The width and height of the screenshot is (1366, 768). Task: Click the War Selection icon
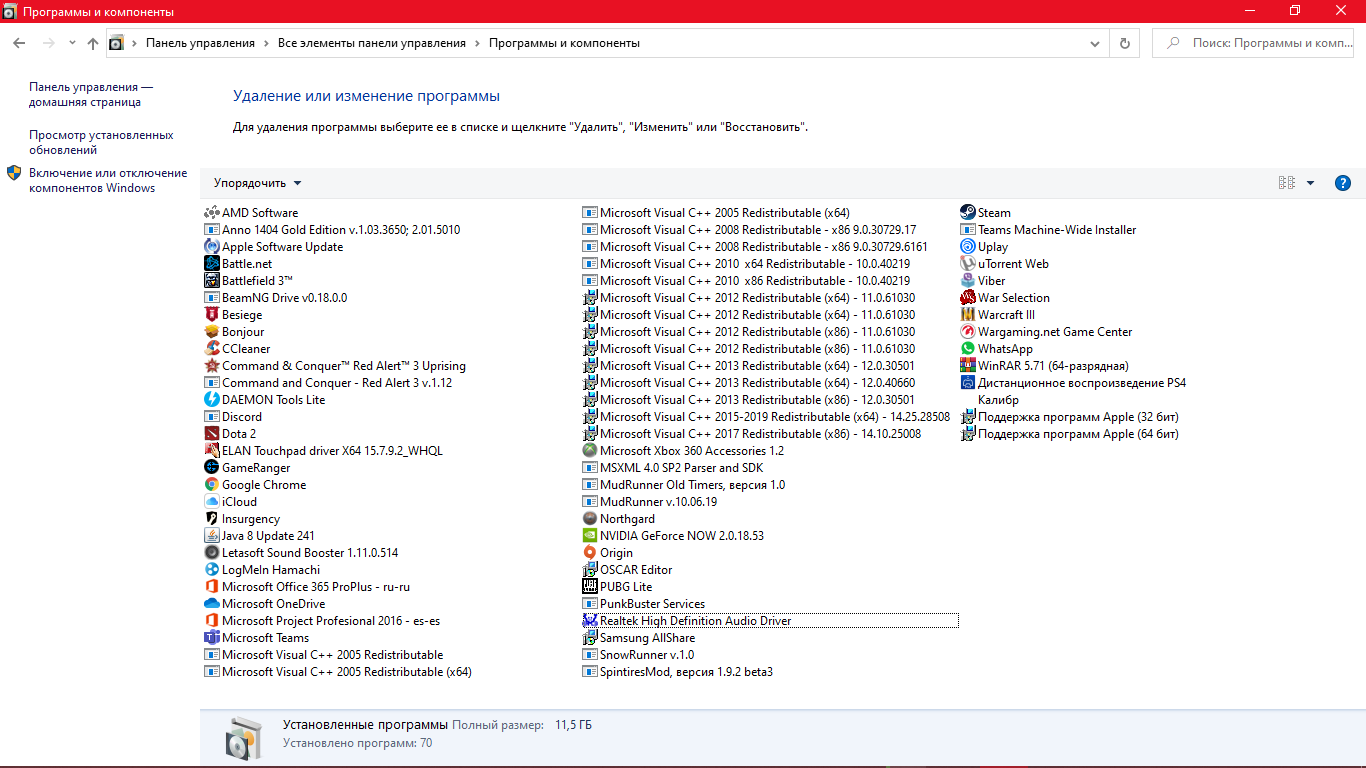tap(967, 298)
